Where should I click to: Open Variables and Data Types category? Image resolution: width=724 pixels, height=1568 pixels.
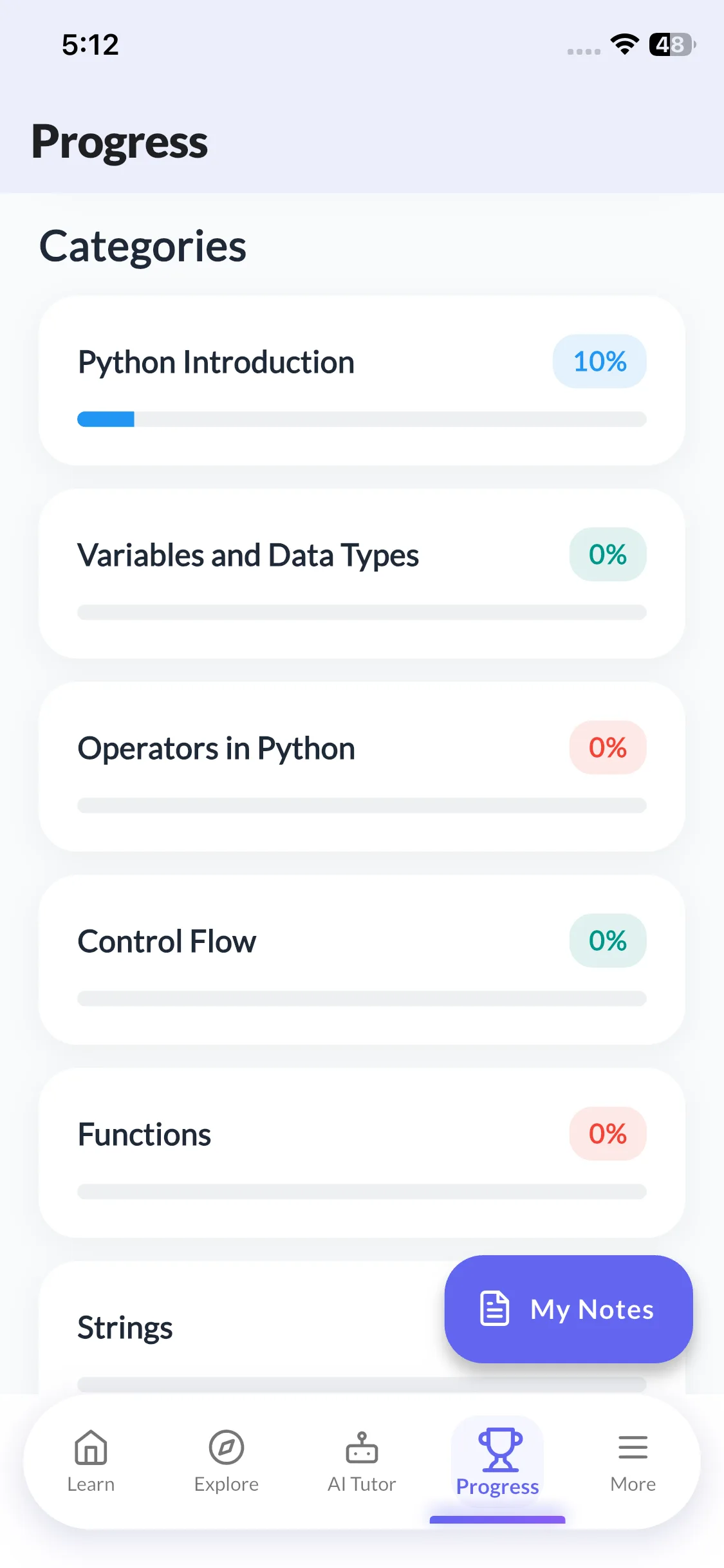tap(248, 555)
